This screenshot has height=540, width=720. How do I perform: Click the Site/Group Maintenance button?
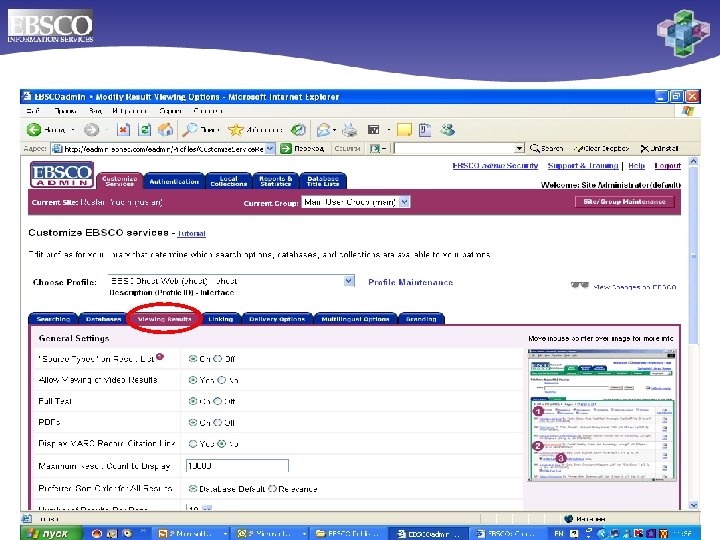[x=624, y=202]
